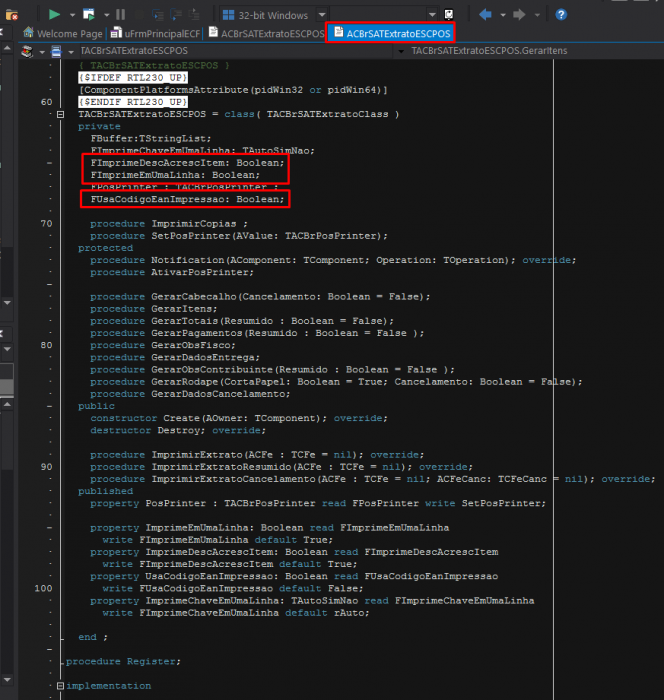Click the gray Forward navigation arrow
The height and width of the screenshot is (700, 664).
[x=519, y=15]
